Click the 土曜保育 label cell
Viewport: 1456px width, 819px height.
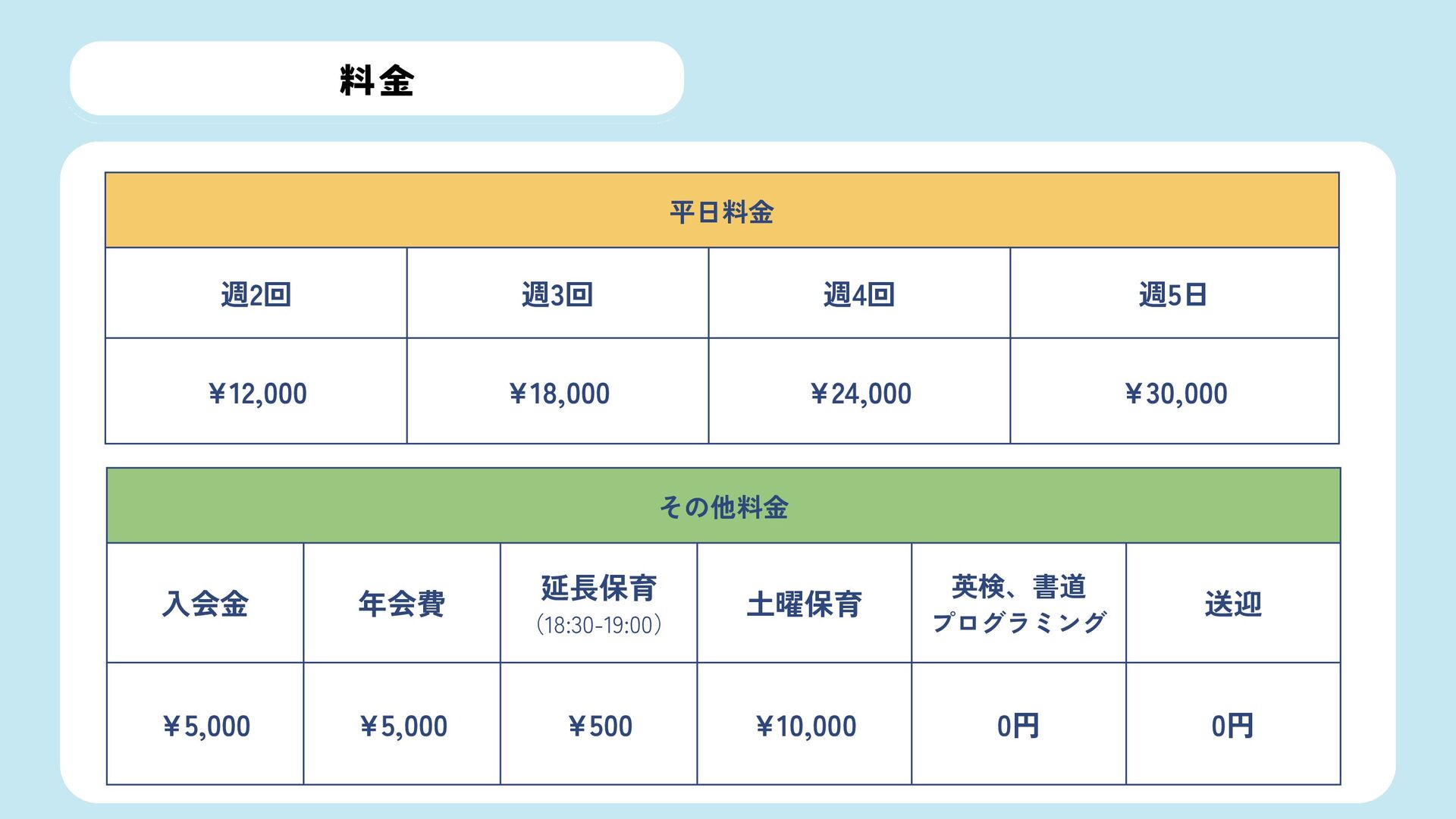[x=804, y=604]
